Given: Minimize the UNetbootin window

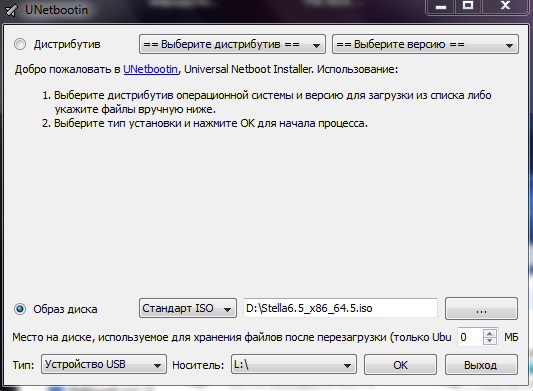Looking at the screenshot, I should [x=441, y=6].
